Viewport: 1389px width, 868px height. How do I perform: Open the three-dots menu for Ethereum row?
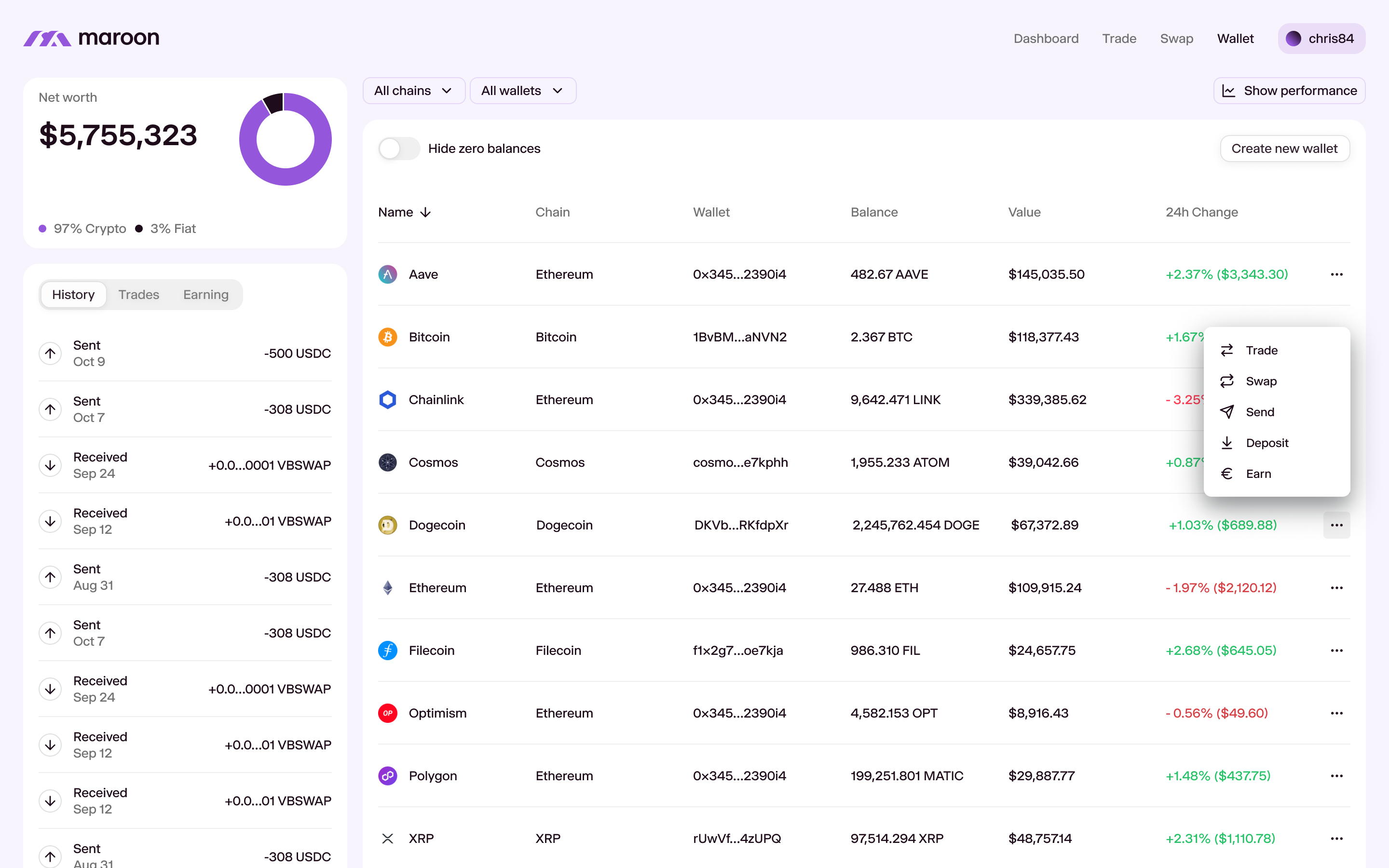(x=1336, y=588)
